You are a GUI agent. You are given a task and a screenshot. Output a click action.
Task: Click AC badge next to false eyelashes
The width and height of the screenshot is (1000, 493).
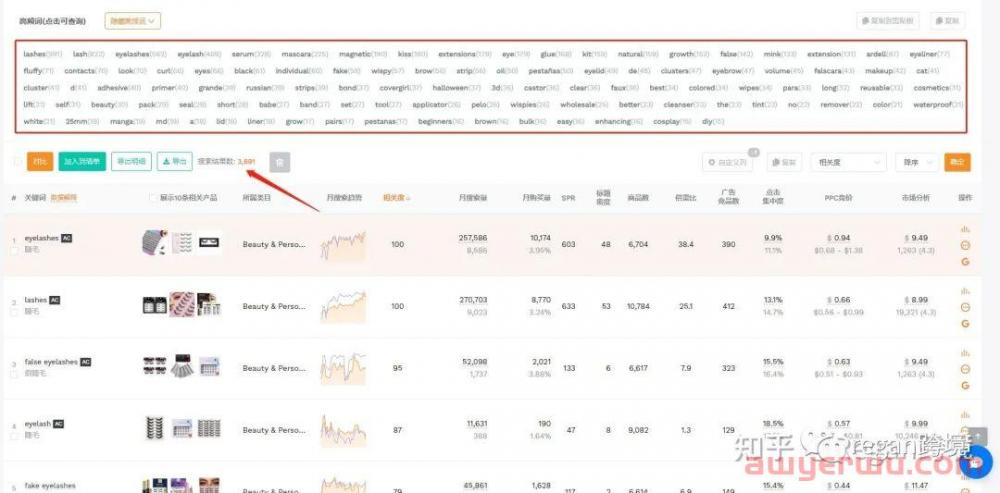[x=85, y=362]
